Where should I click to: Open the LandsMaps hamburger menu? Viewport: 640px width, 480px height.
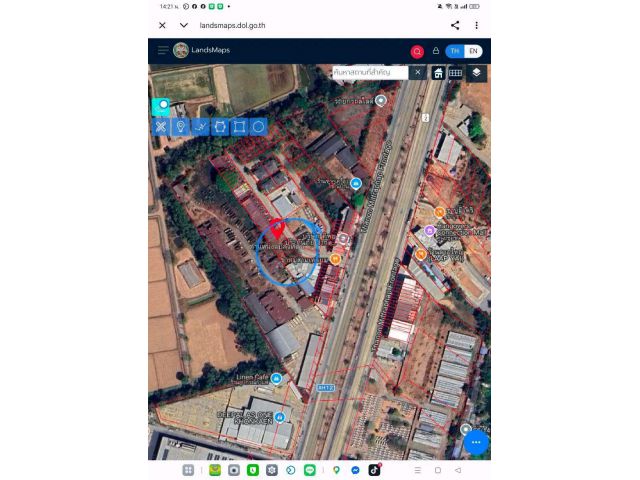tap(162, 50)
